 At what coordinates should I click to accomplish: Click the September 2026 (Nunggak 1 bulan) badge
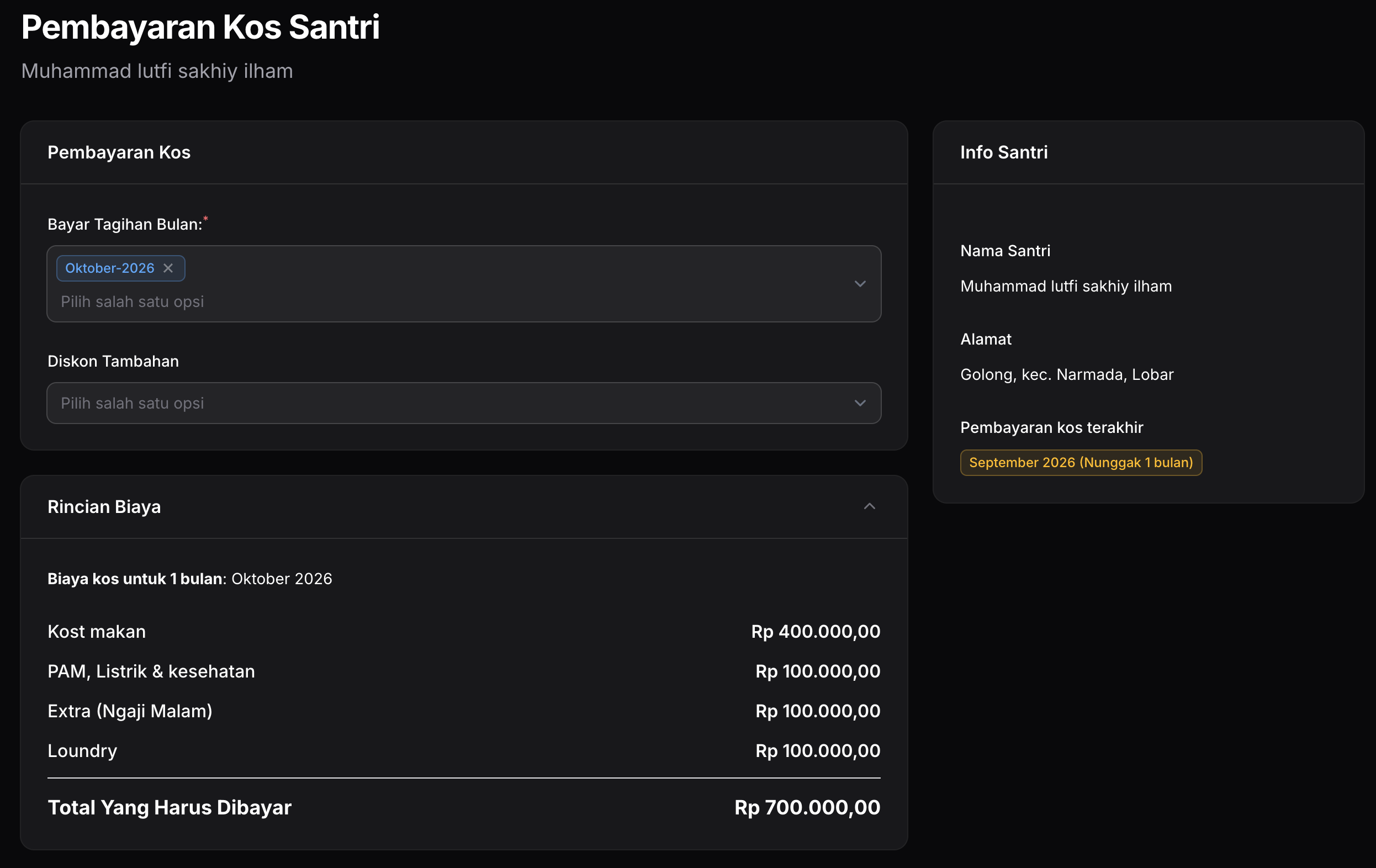(1081, 462)
